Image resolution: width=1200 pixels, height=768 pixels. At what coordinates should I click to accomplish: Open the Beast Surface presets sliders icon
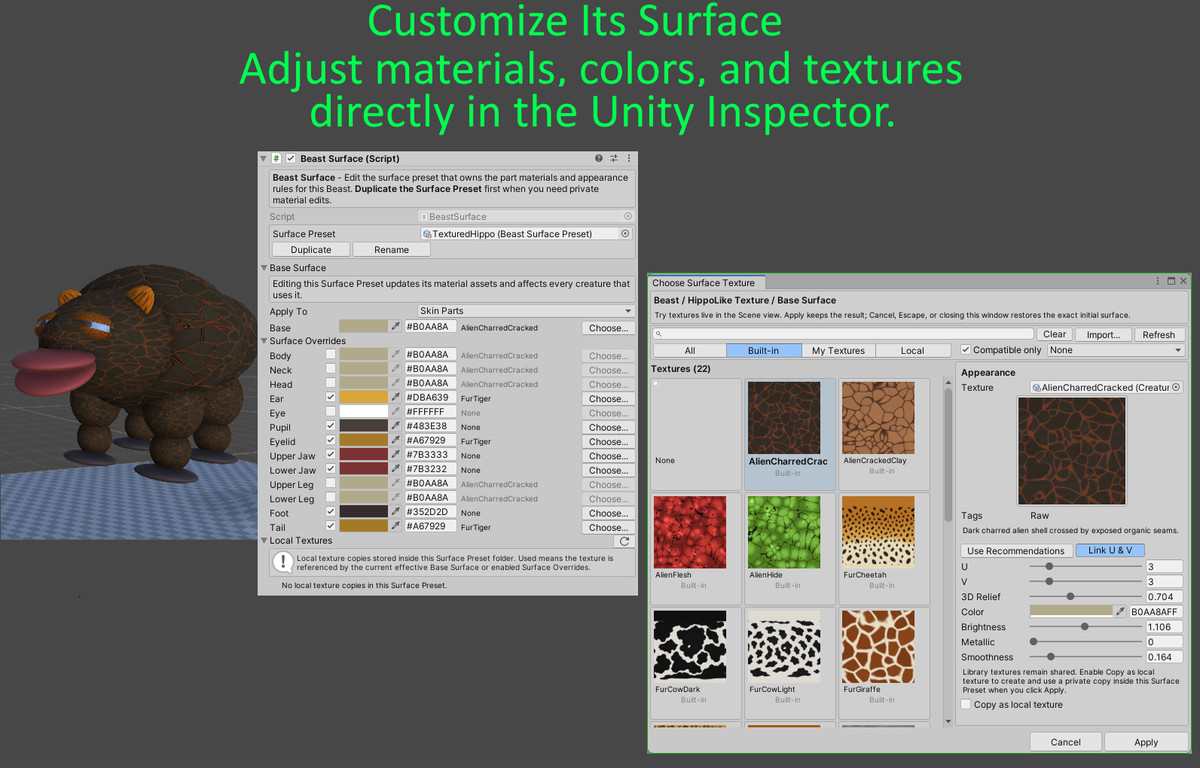[x=613, y=158]
